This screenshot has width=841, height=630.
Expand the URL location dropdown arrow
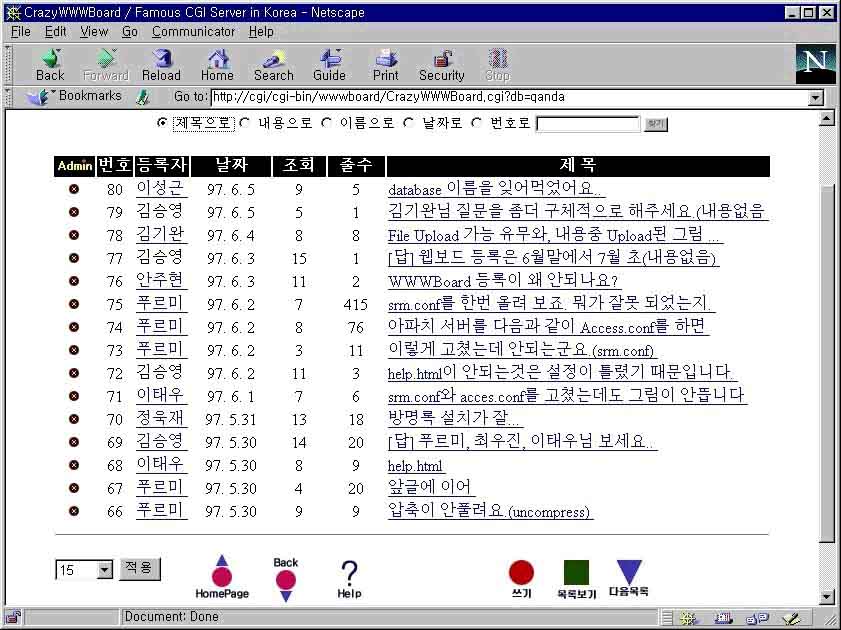[816, 98]
